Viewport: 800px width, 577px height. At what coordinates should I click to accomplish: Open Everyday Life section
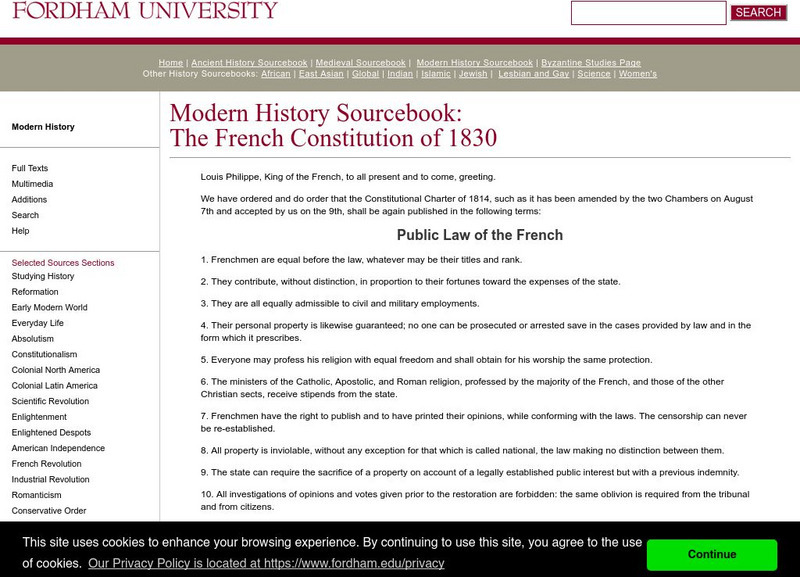click(38, 323)
